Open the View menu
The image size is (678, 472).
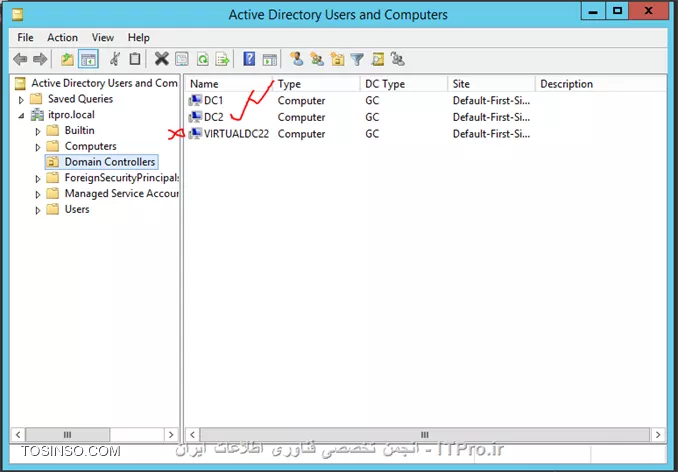(102, 38)
